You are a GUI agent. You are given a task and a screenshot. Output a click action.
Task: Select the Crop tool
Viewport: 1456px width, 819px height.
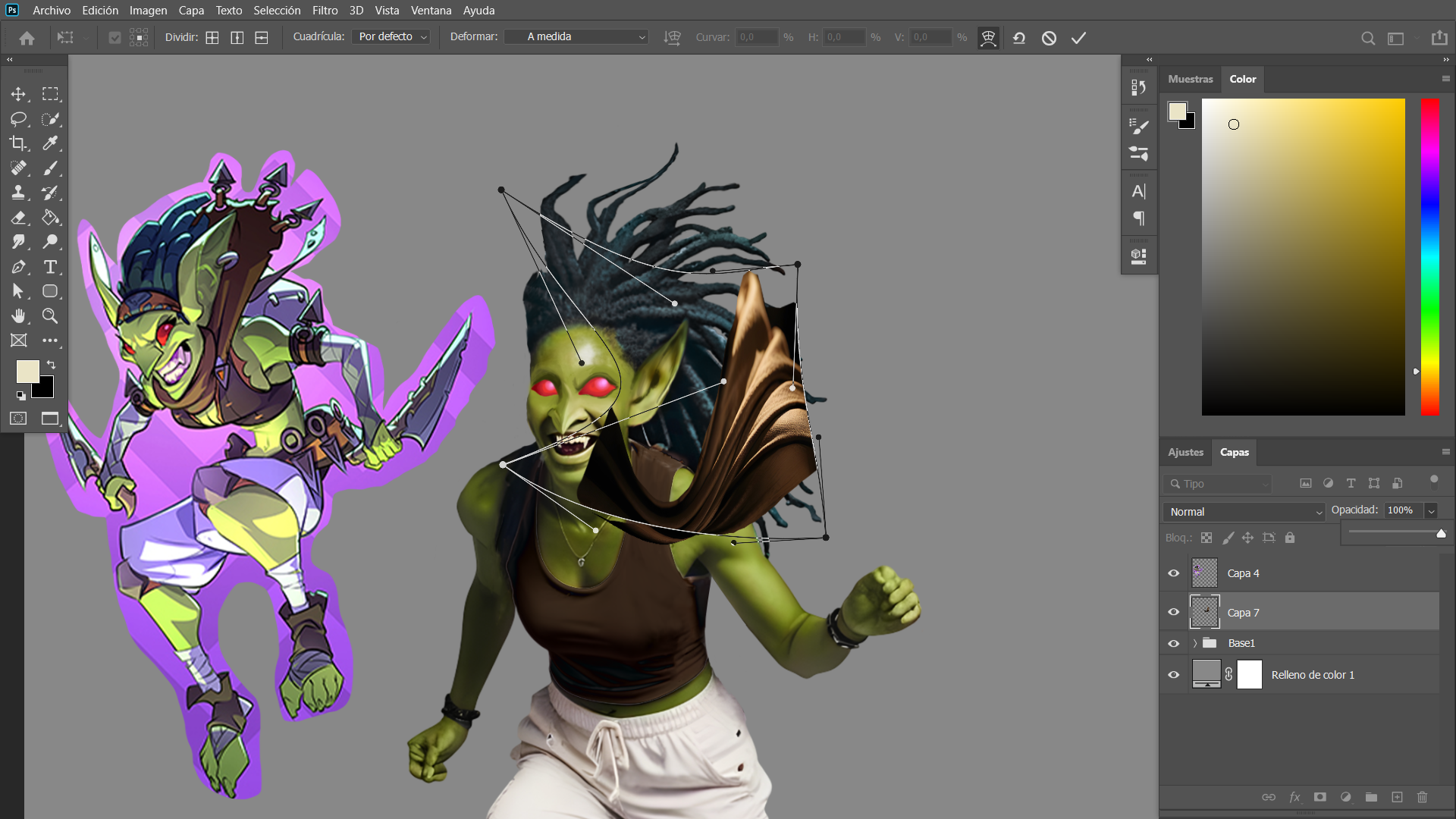click(18, 143)
